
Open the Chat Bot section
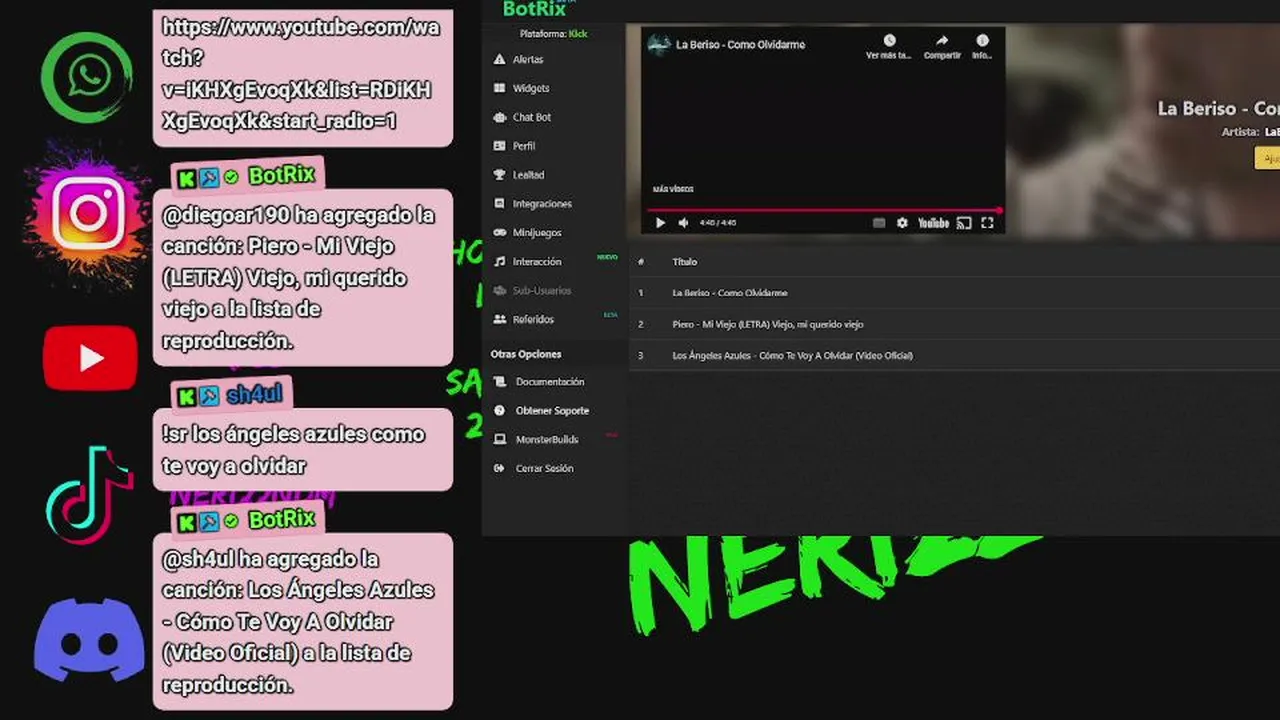pyautogui.click(x=531, y=117)
